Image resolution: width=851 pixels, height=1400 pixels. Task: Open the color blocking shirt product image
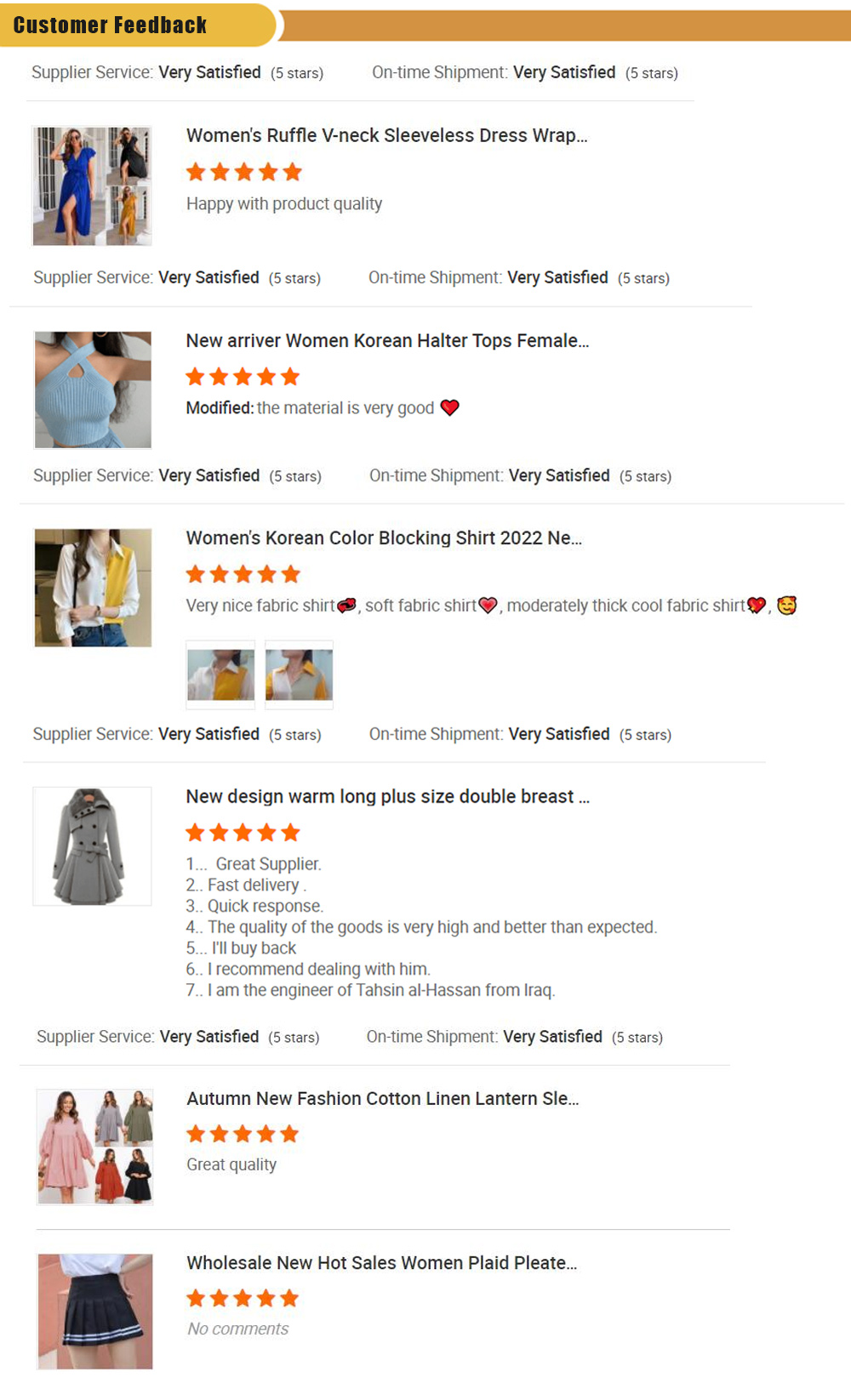click(93, 588)
